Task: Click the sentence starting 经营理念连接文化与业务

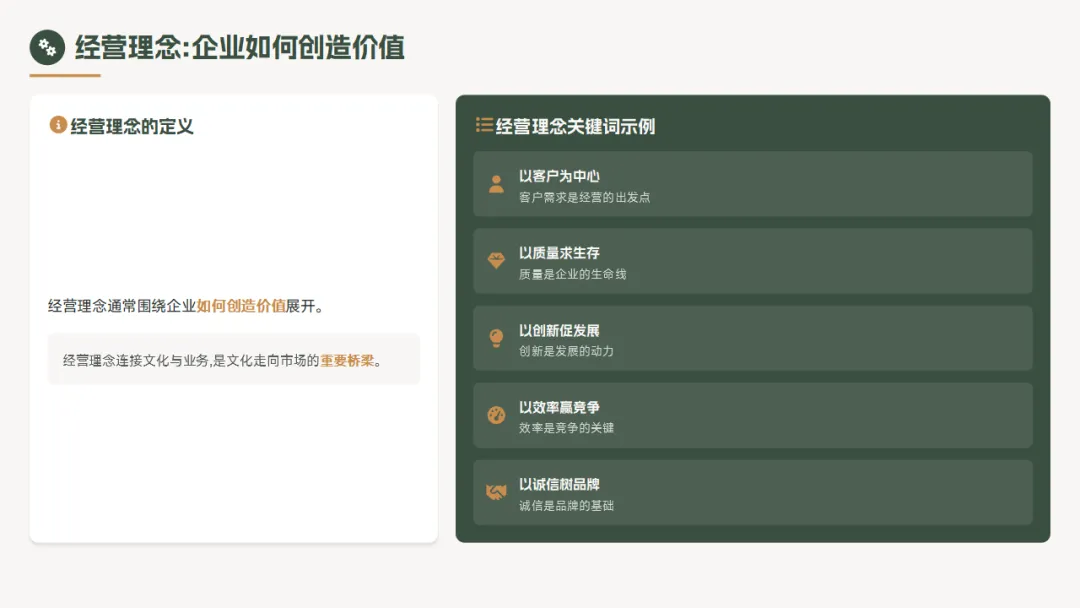Action: 222,360
